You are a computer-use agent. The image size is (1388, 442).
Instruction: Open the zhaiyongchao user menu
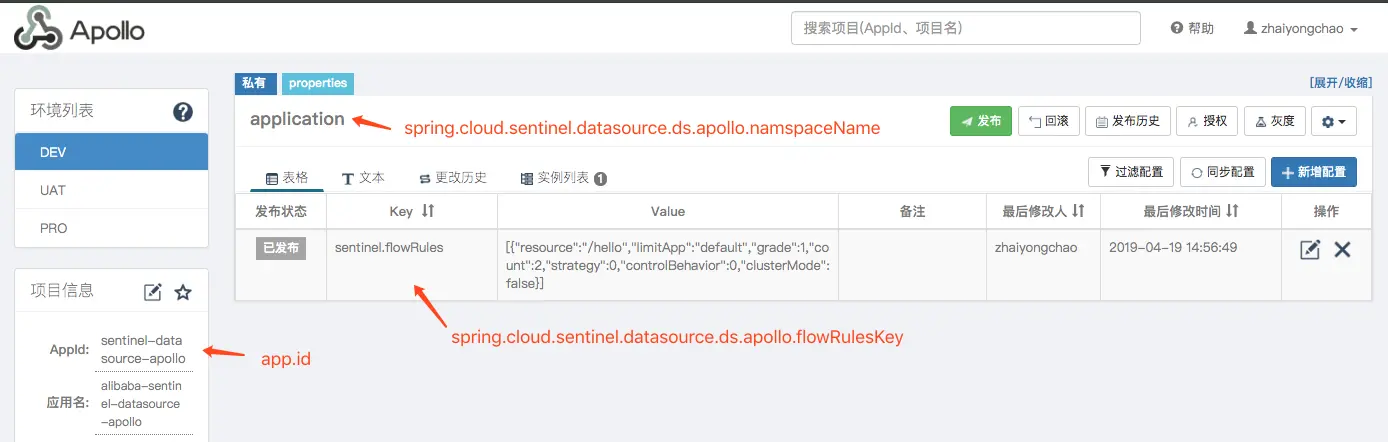(x=1300, y=29)
